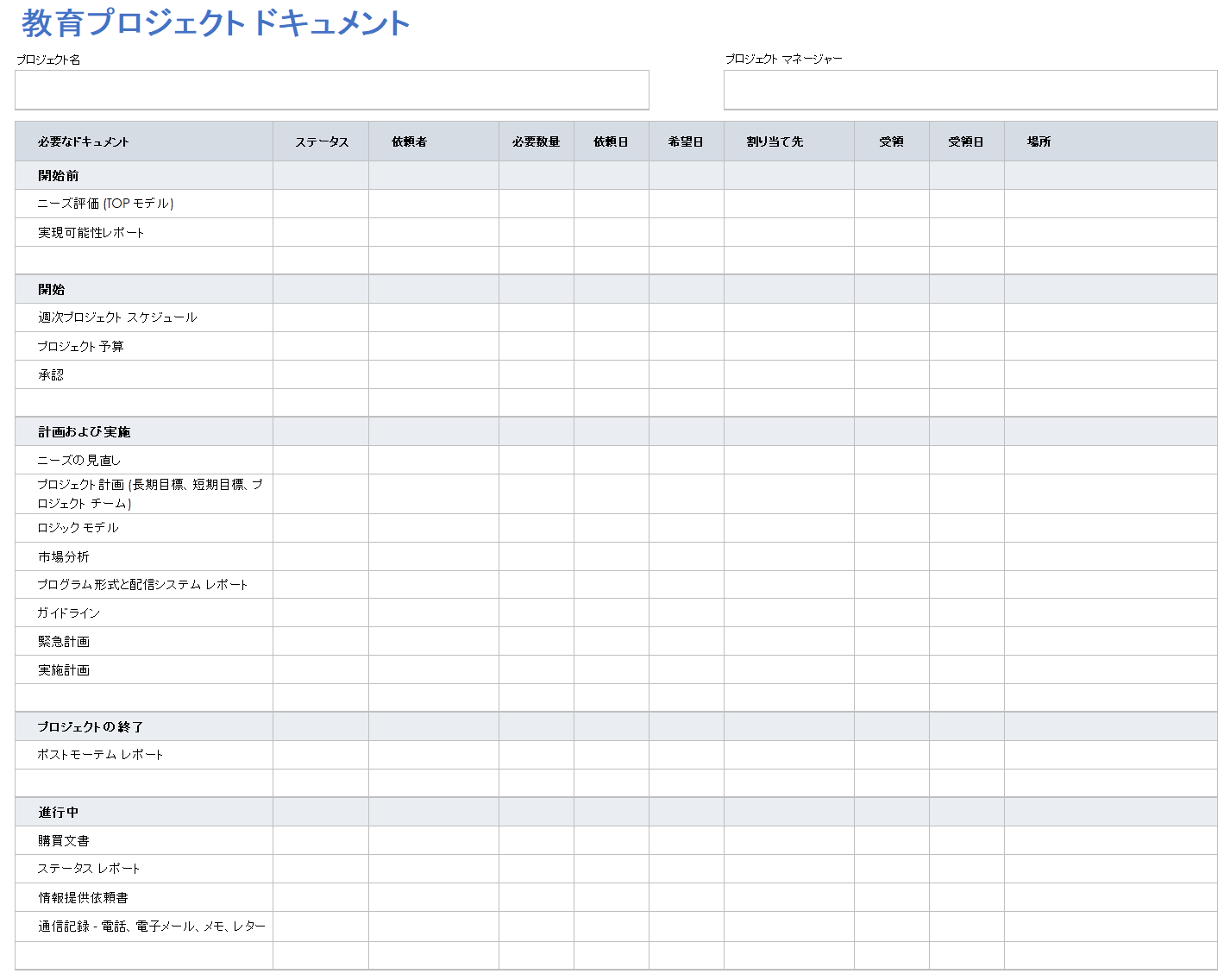Select the 必要数量 column header
Viewport: 1230px width, 980px height.
pyautogui.click(x=536, y=141)
